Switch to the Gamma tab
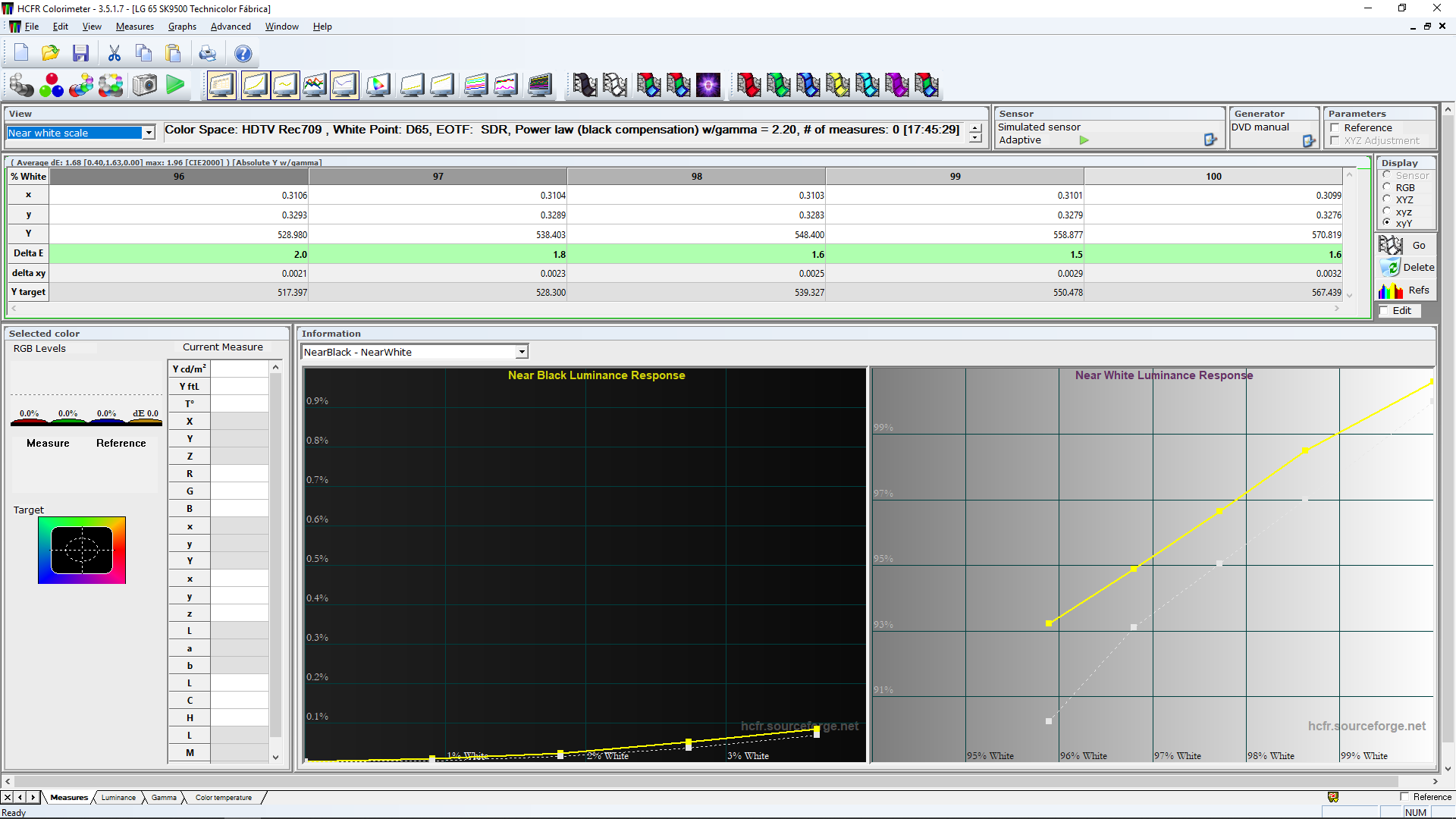Viewport: 1456px width, 819px height. point(164,797)
